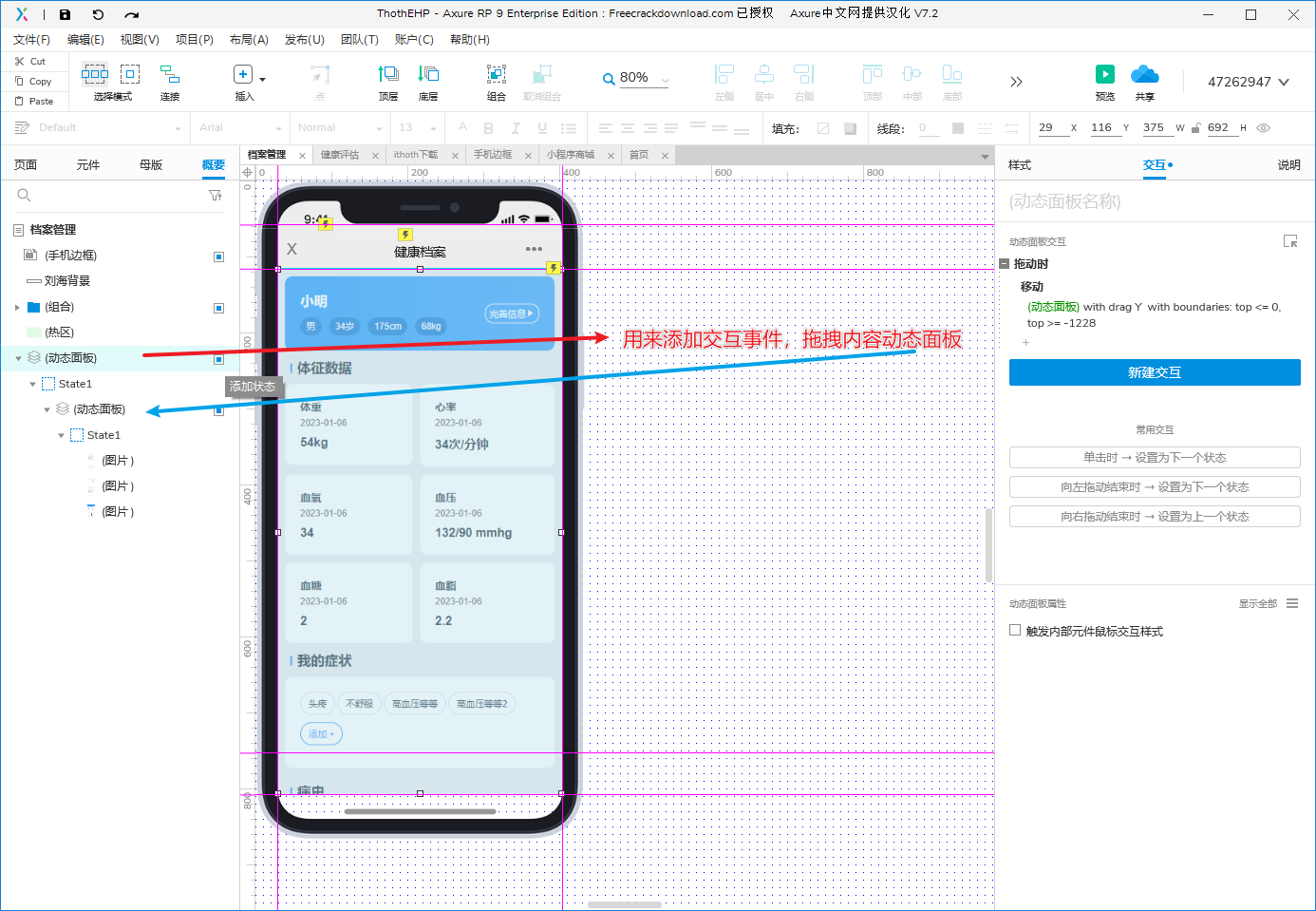Toggle widget visibility eye icon
1316x911 pixels.
coord(1263,127)
